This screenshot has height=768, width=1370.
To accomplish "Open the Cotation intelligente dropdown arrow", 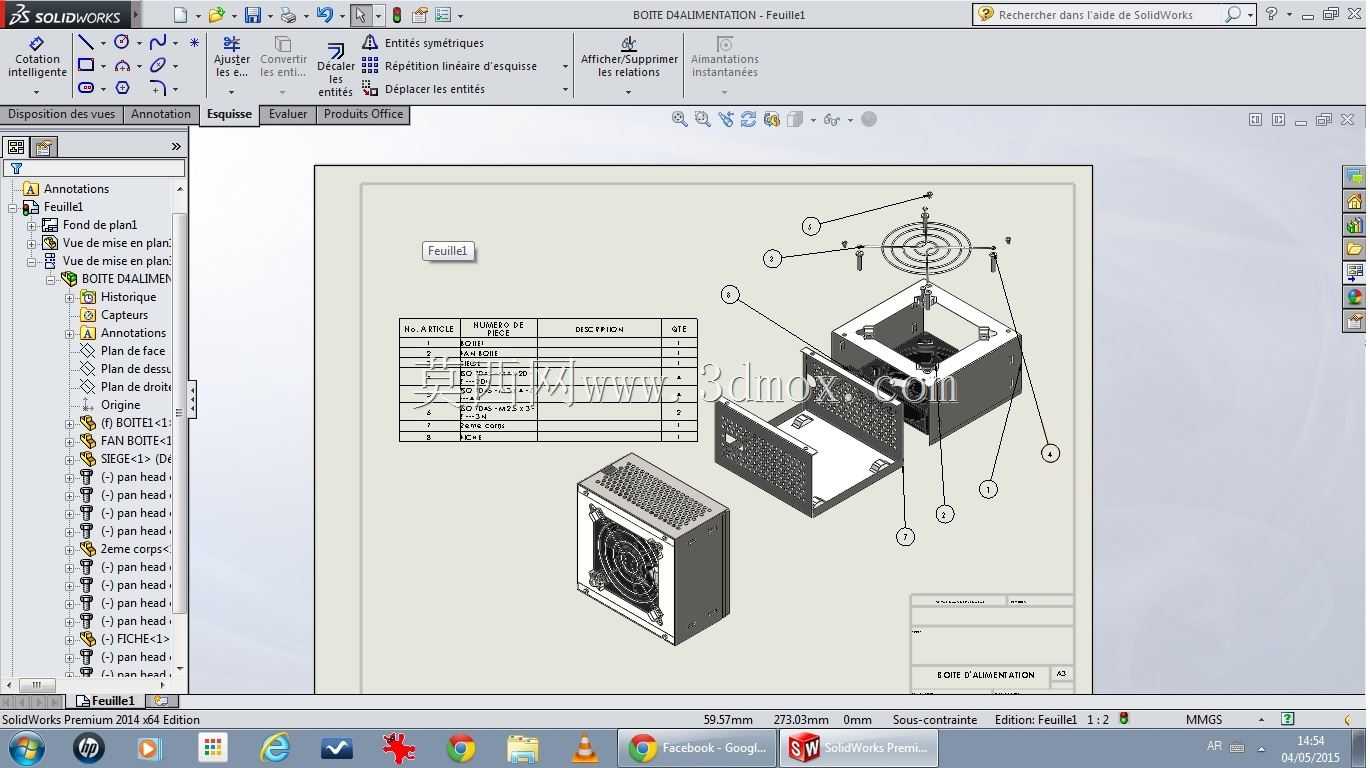I will click(x=37, y=92).
